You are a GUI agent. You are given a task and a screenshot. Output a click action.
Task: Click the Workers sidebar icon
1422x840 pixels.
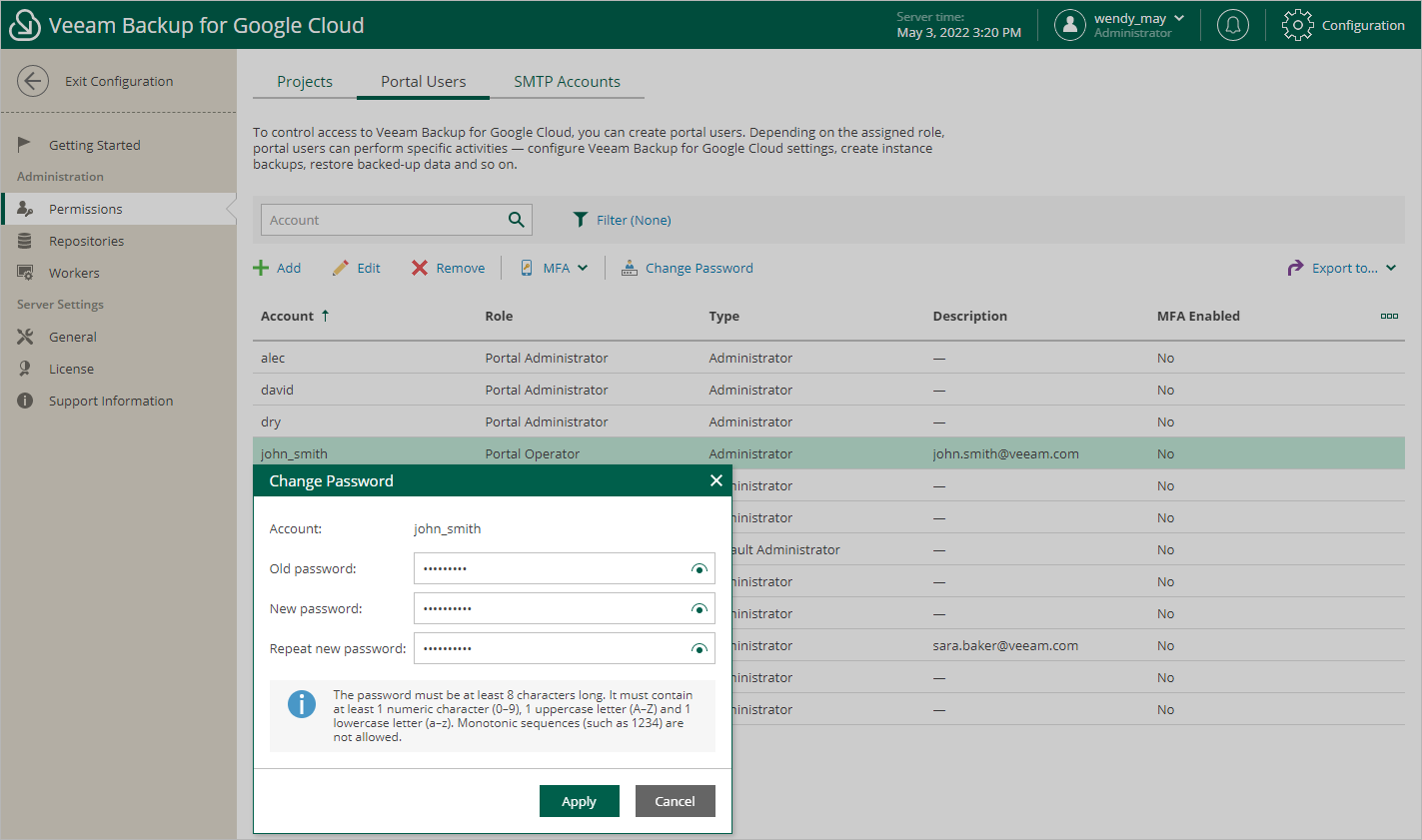pyautogui.click(x=25, y=273)
